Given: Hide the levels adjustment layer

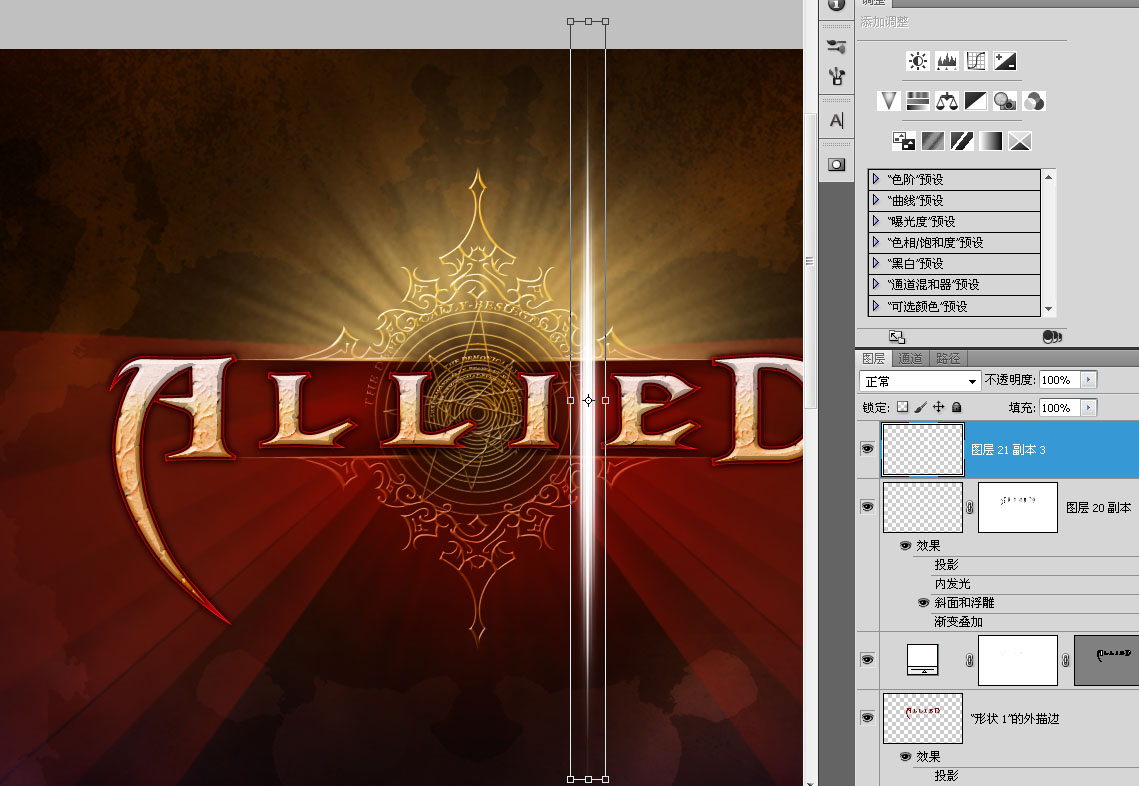Looking at the screenshot, I should 867,660.
